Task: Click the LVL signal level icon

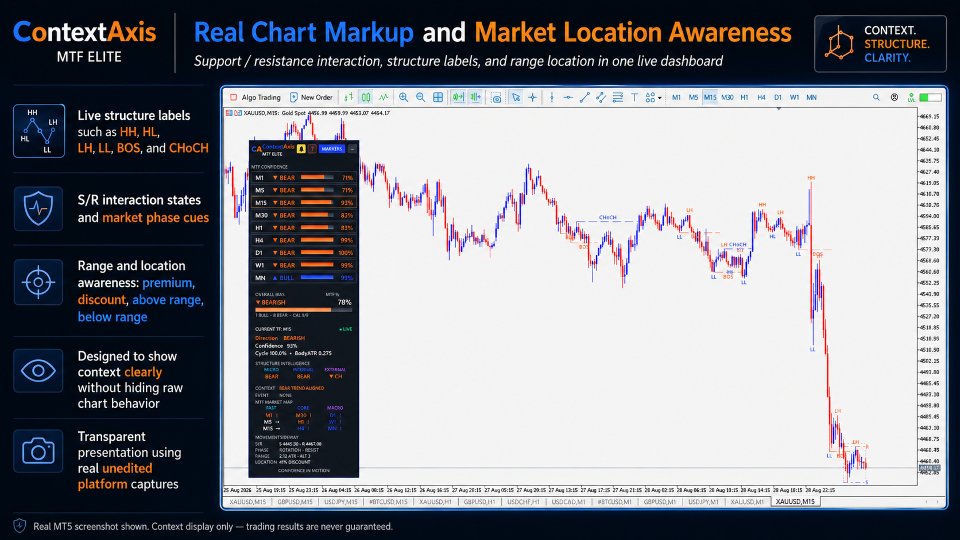Action: pyautogui.click(x=911, y=97)
